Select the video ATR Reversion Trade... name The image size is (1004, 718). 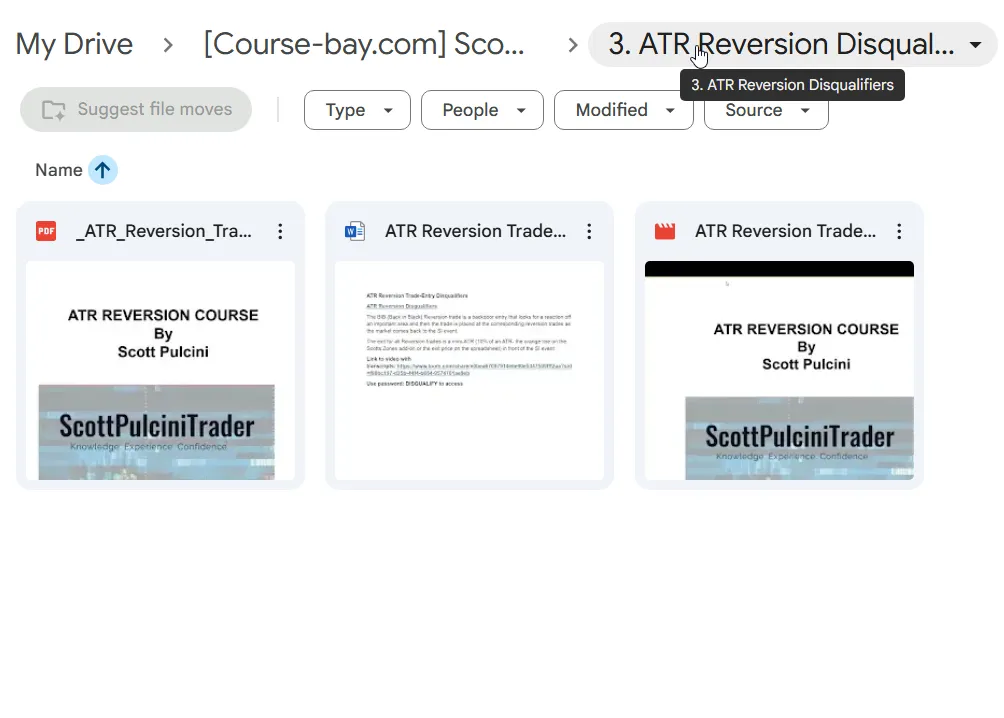coord(785,231)
